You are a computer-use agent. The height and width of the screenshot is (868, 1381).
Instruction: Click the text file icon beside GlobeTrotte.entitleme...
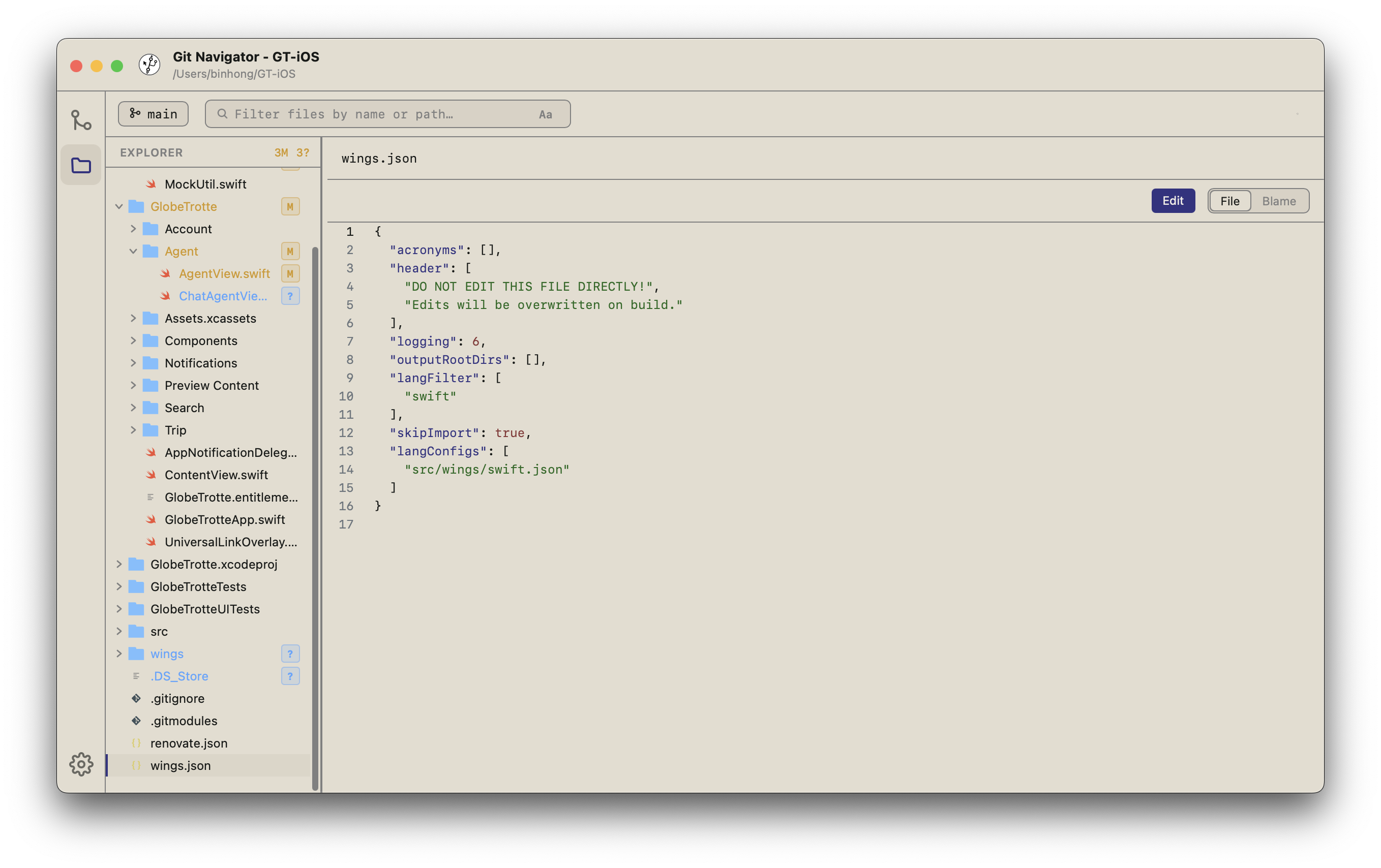pos(151,497)
